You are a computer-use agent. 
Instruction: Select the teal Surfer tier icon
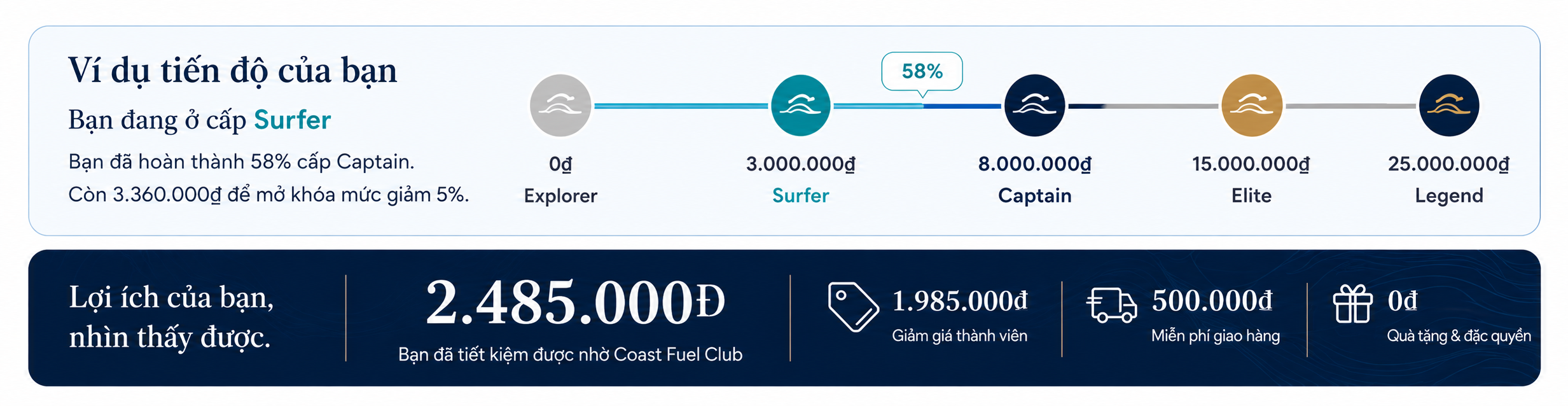pyautogui.click(x=800, y=106)
